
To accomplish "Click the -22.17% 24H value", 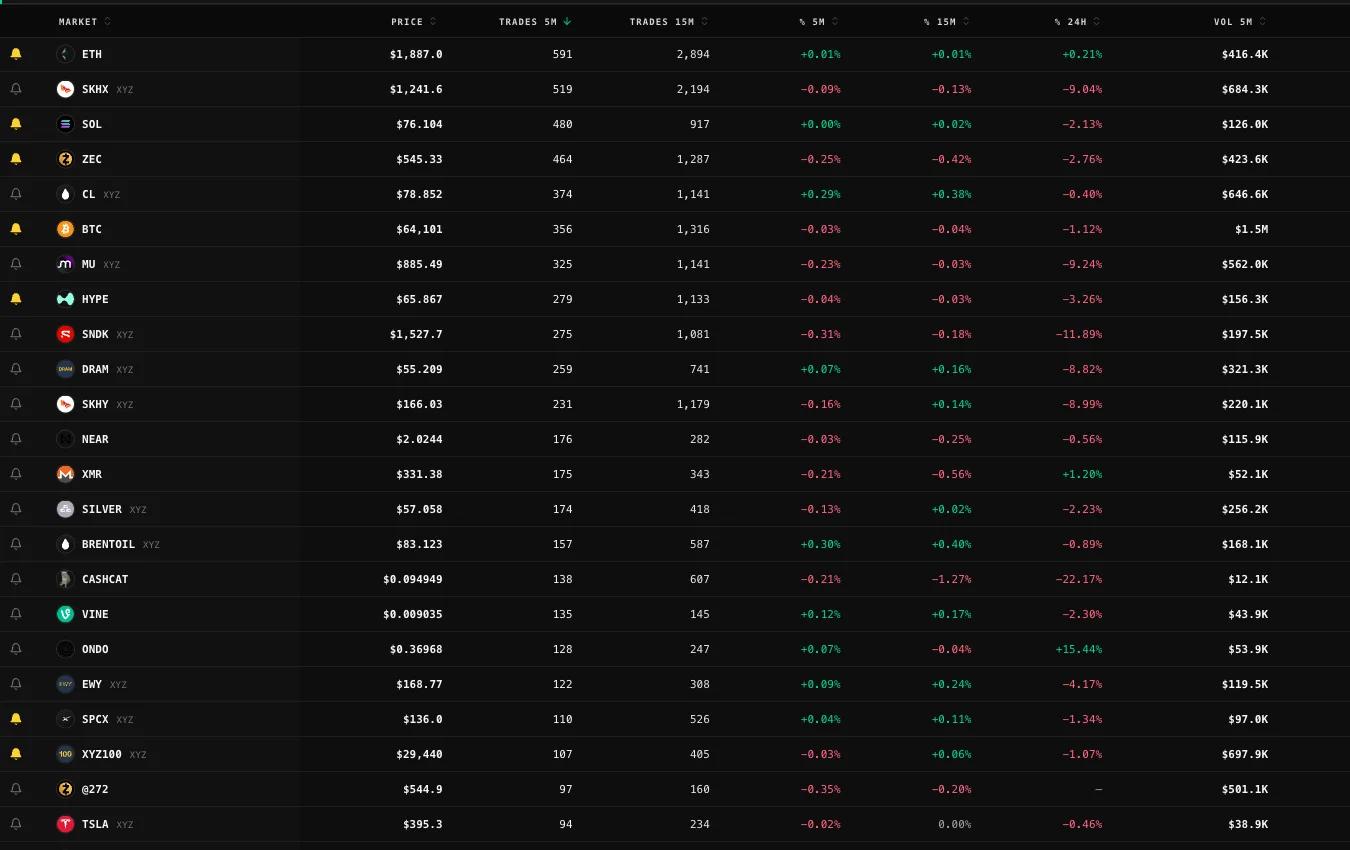I will click(1078, 579).
